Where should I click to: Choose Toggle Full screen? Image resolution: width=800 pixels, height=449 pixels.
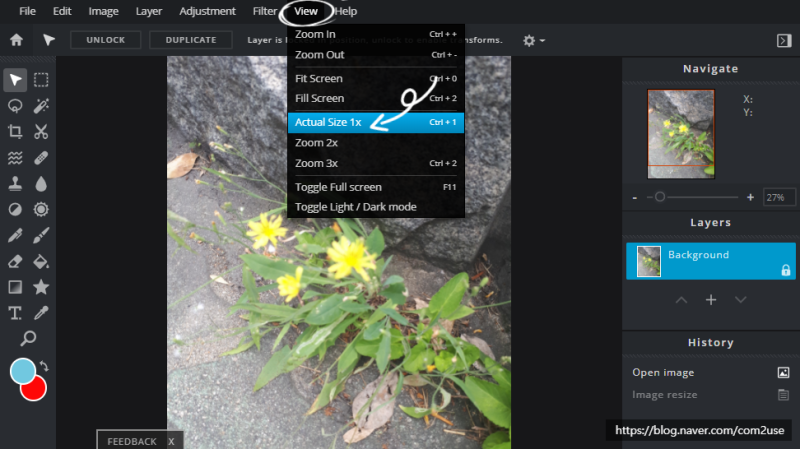pyautogui.click(x=376, y=187)
